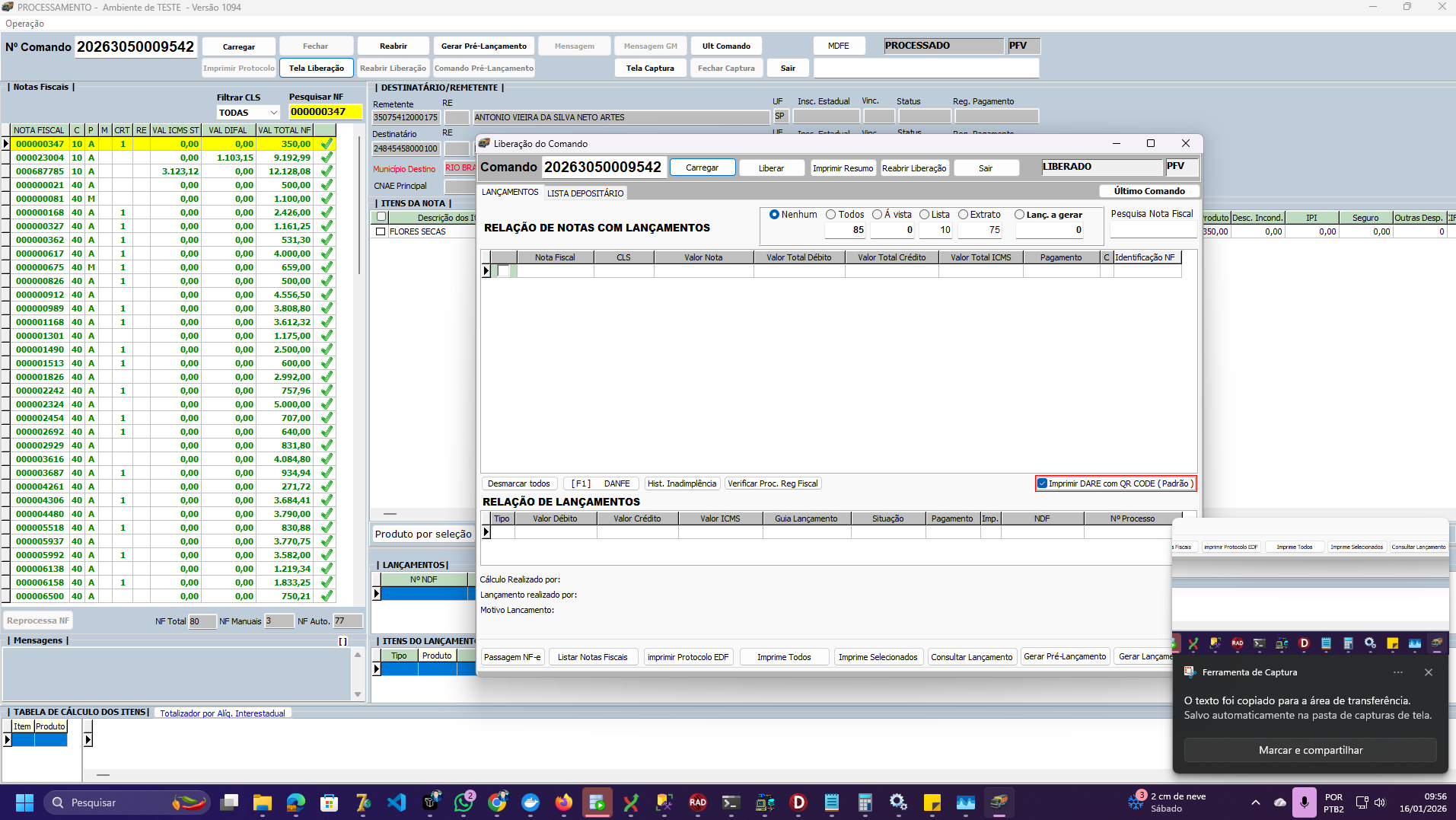
Task: Open File Explorer from the taskbar
Action: [263, 802]
